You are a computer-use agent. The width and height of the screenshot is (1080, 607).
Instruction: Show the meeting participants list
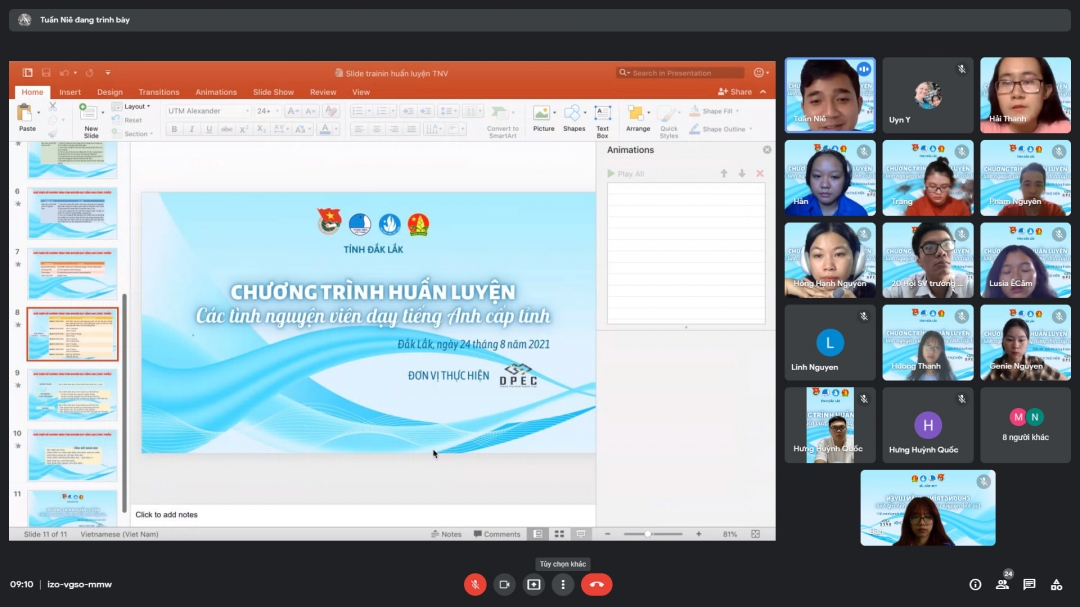pos(1002,584)
